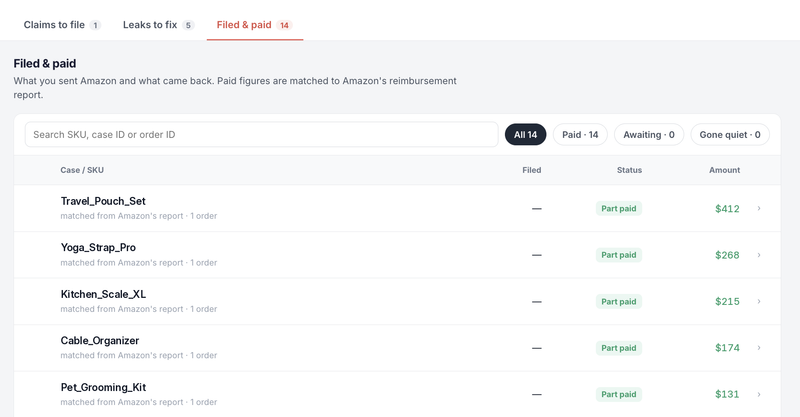Click the Filed column header
The image size is (800, 417).
click(x=532, y=170)
